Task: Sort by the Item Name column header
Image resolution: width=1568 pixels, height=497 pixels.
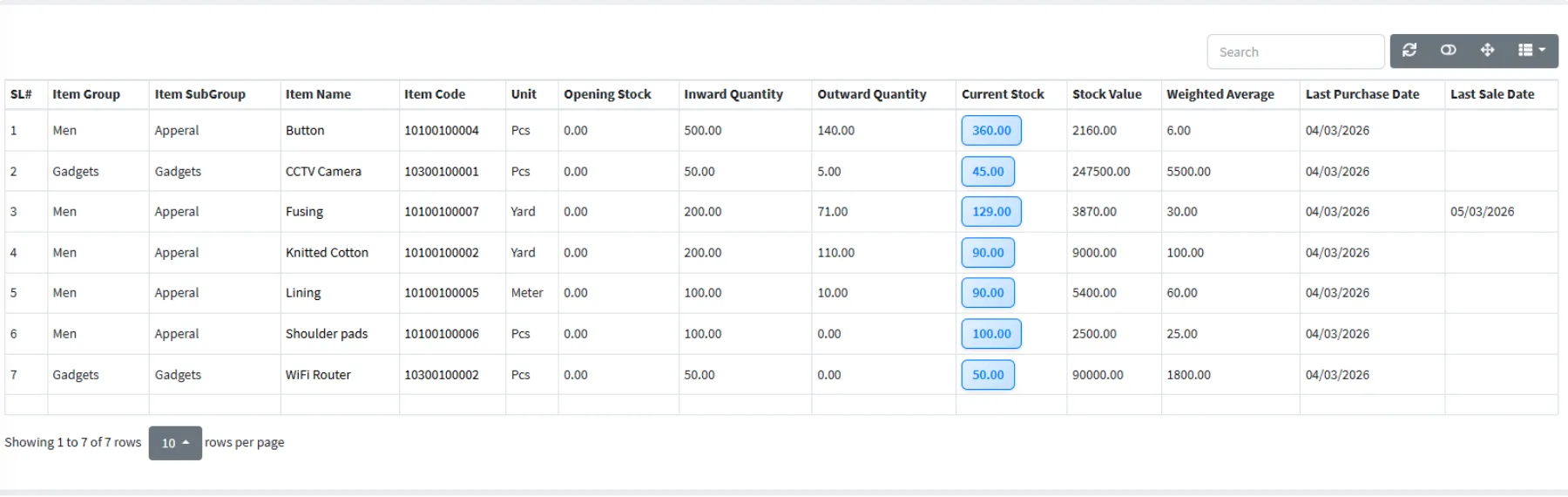Action: pyautogui.click(x=318, y=94)
